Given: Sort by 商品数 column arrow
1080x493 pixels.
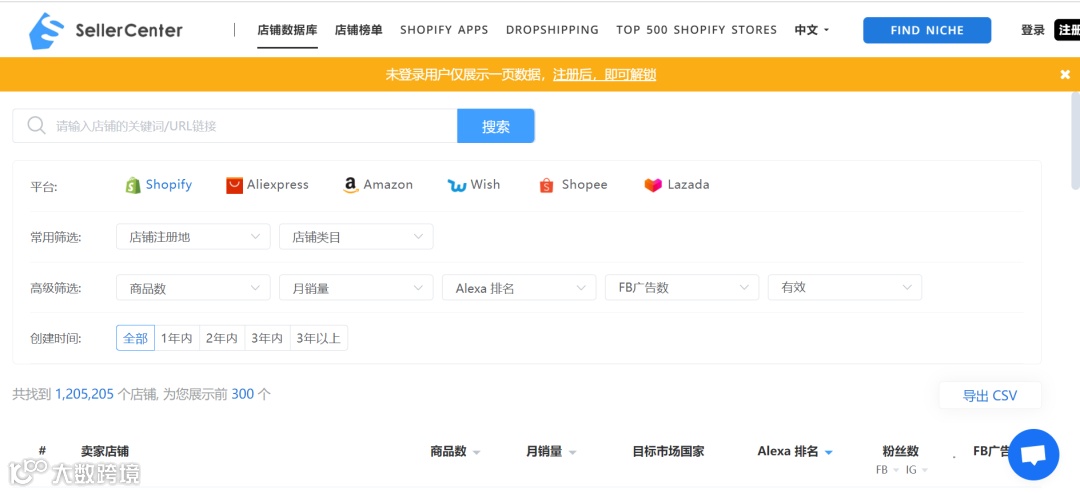Looking at the screenshot, I should 476,452.
